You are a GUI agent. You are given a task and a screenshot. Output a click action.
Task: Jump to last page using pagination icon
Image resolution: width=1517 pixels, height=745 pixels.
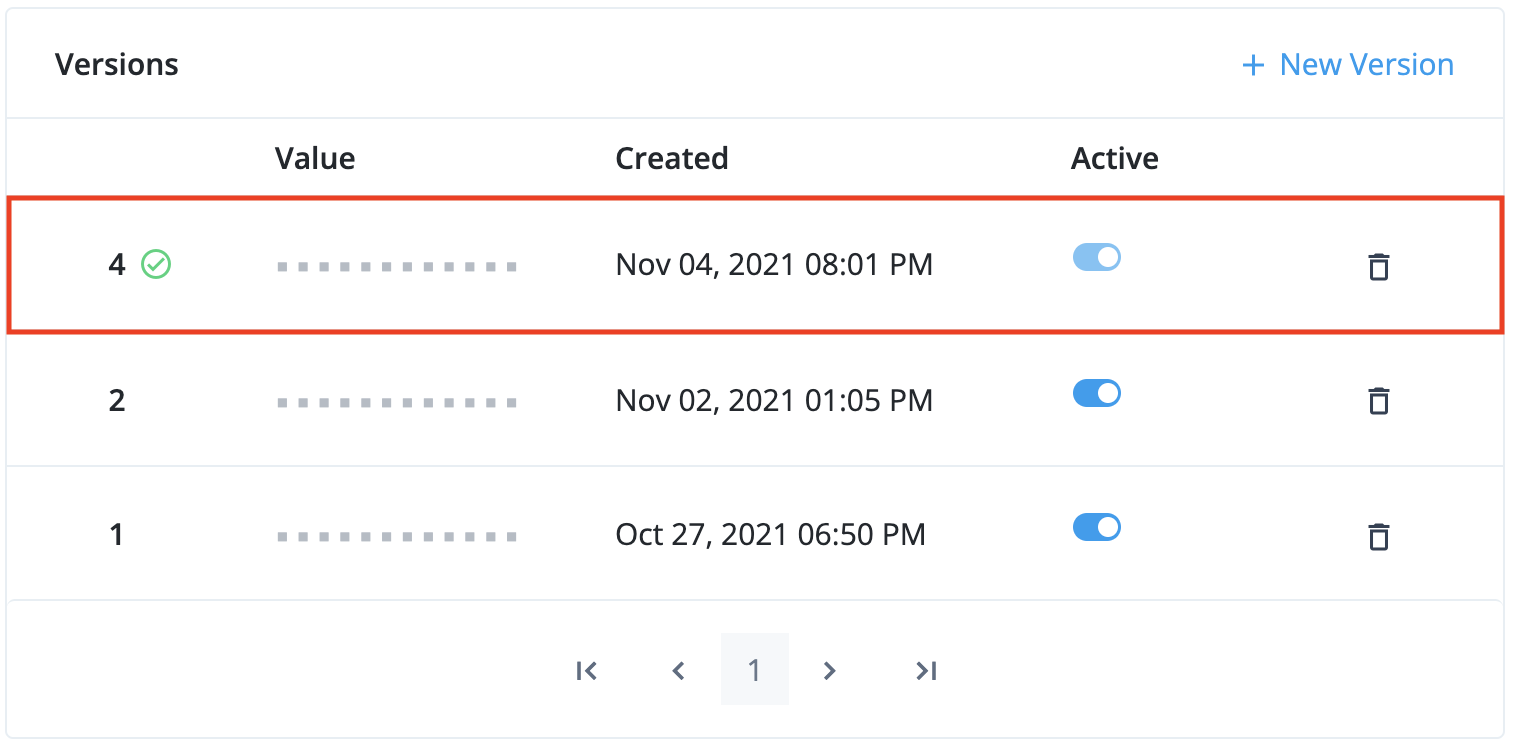pyautogui.click(x=924, y=670)
